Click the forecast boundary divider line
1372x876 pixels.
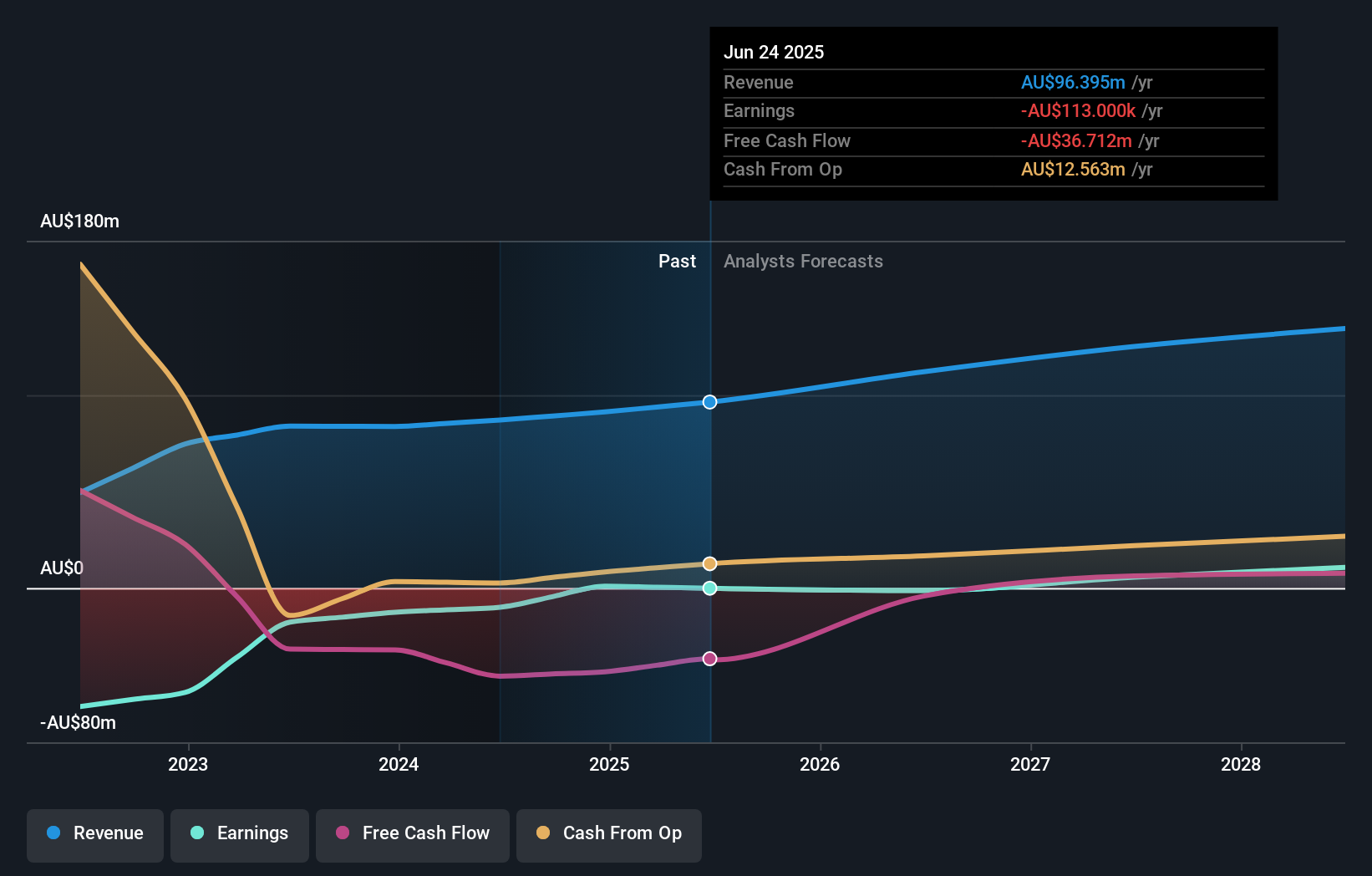pos(709,502)
